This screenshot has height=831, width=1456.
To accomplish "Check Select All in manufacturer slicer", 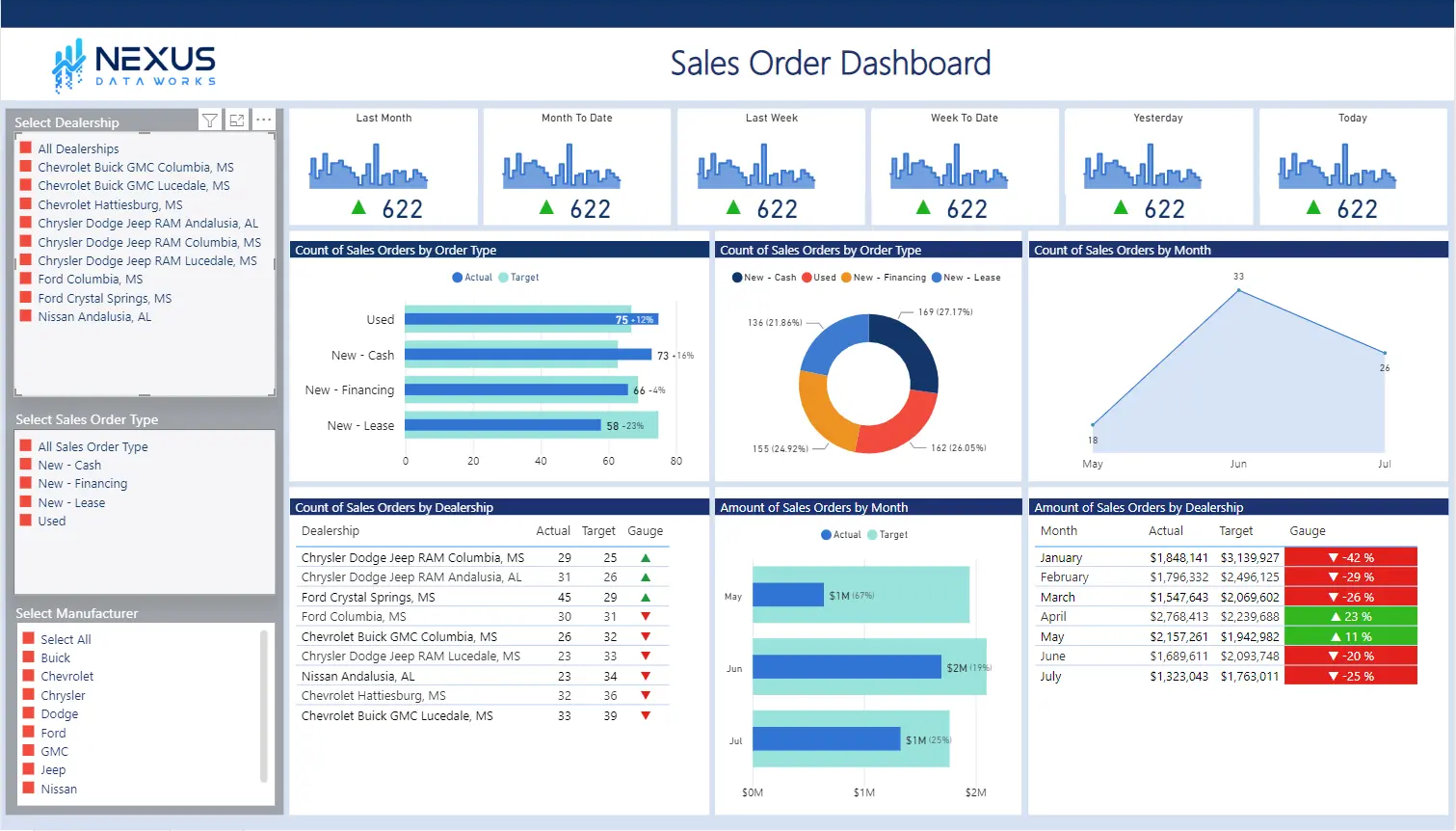I will (29, 638).
